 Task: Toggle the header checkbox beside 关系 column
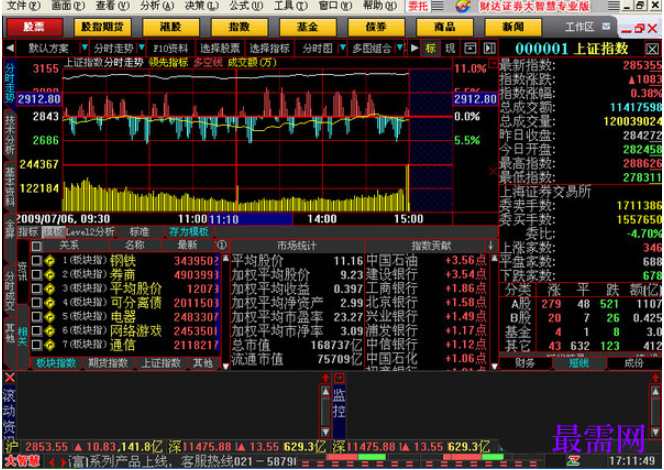(37, 246)
